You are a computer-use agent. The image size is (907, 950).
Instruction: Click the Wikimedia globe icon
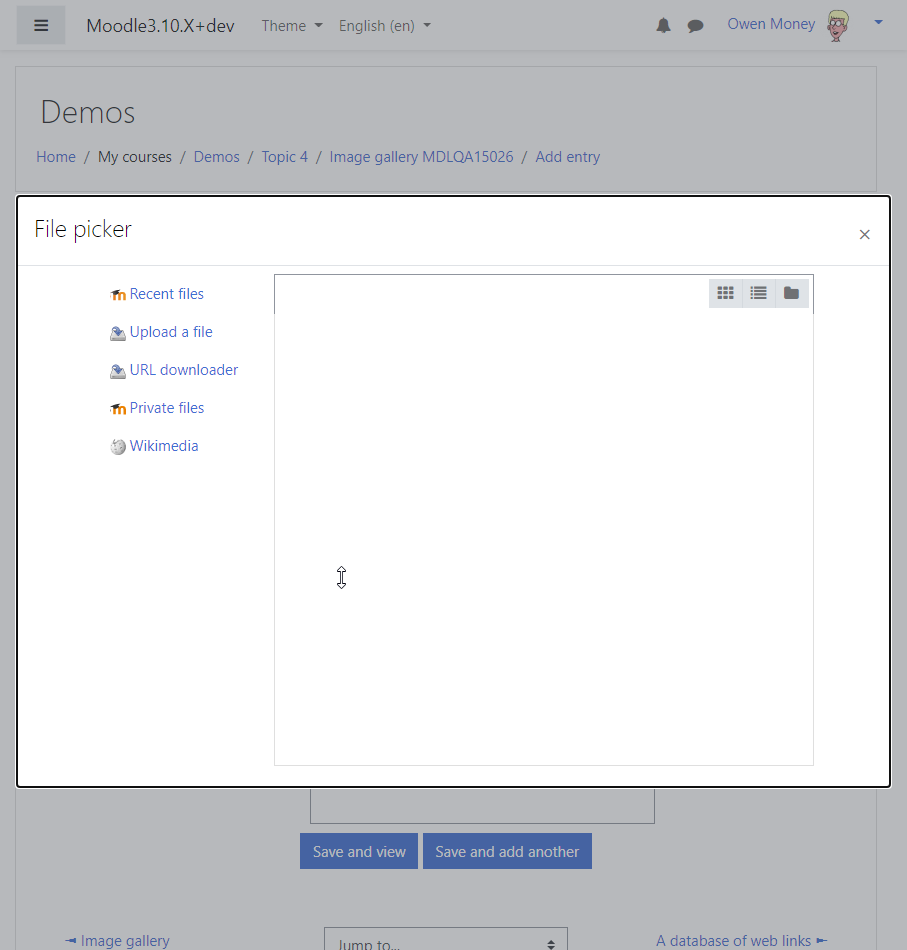tap(118, 447)
